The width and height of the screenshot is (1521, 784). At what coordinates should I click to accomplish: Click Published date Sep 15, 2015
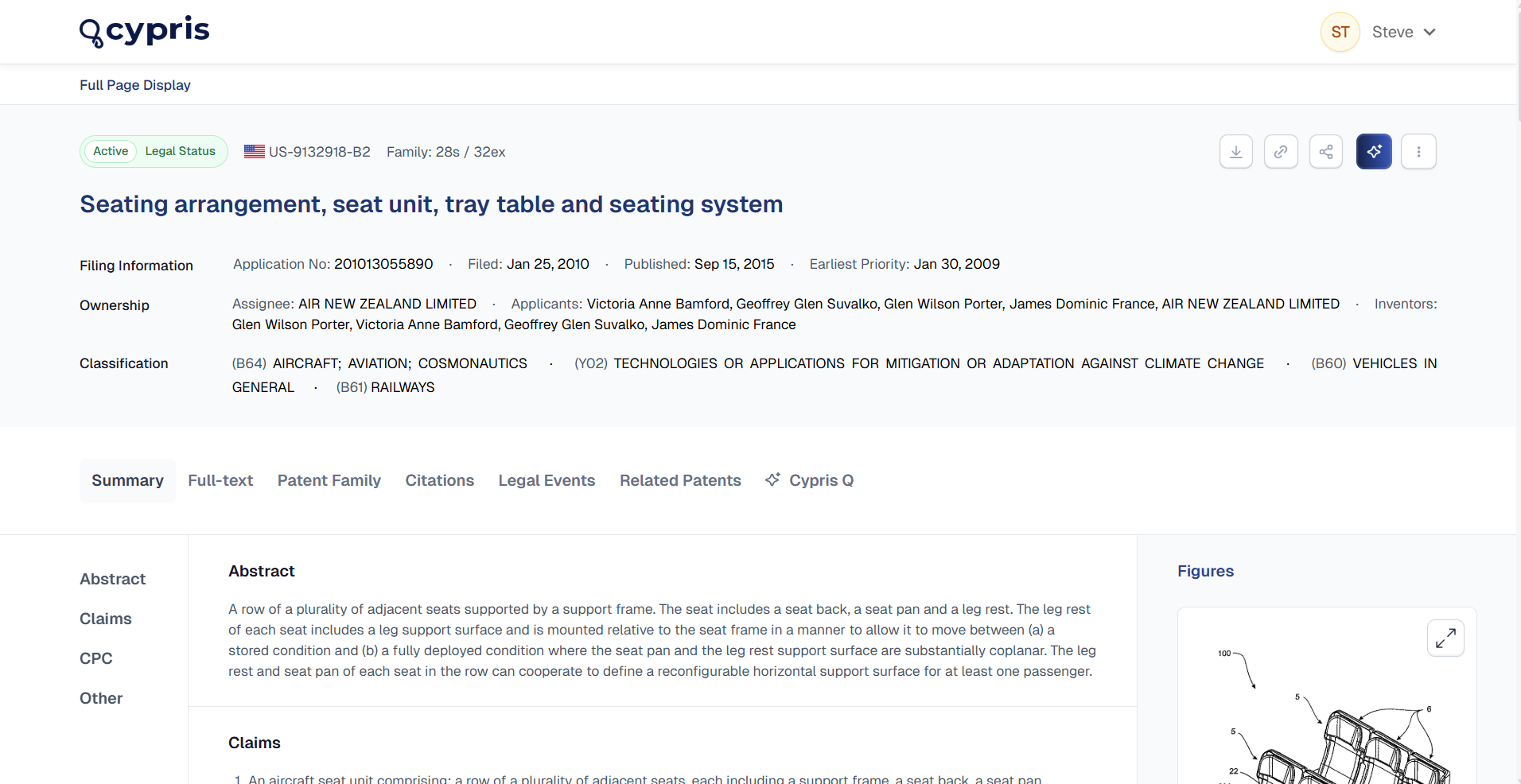point(734,264)
